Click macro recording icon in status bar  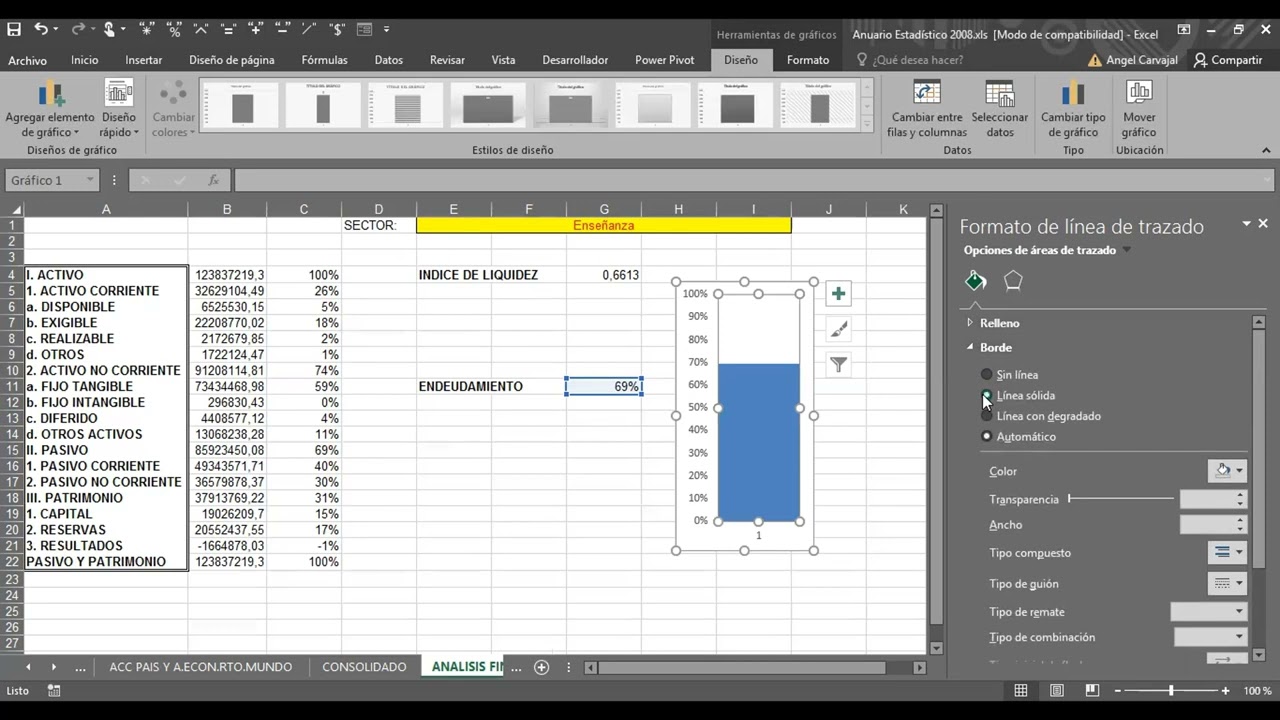[x=54, y=691]
